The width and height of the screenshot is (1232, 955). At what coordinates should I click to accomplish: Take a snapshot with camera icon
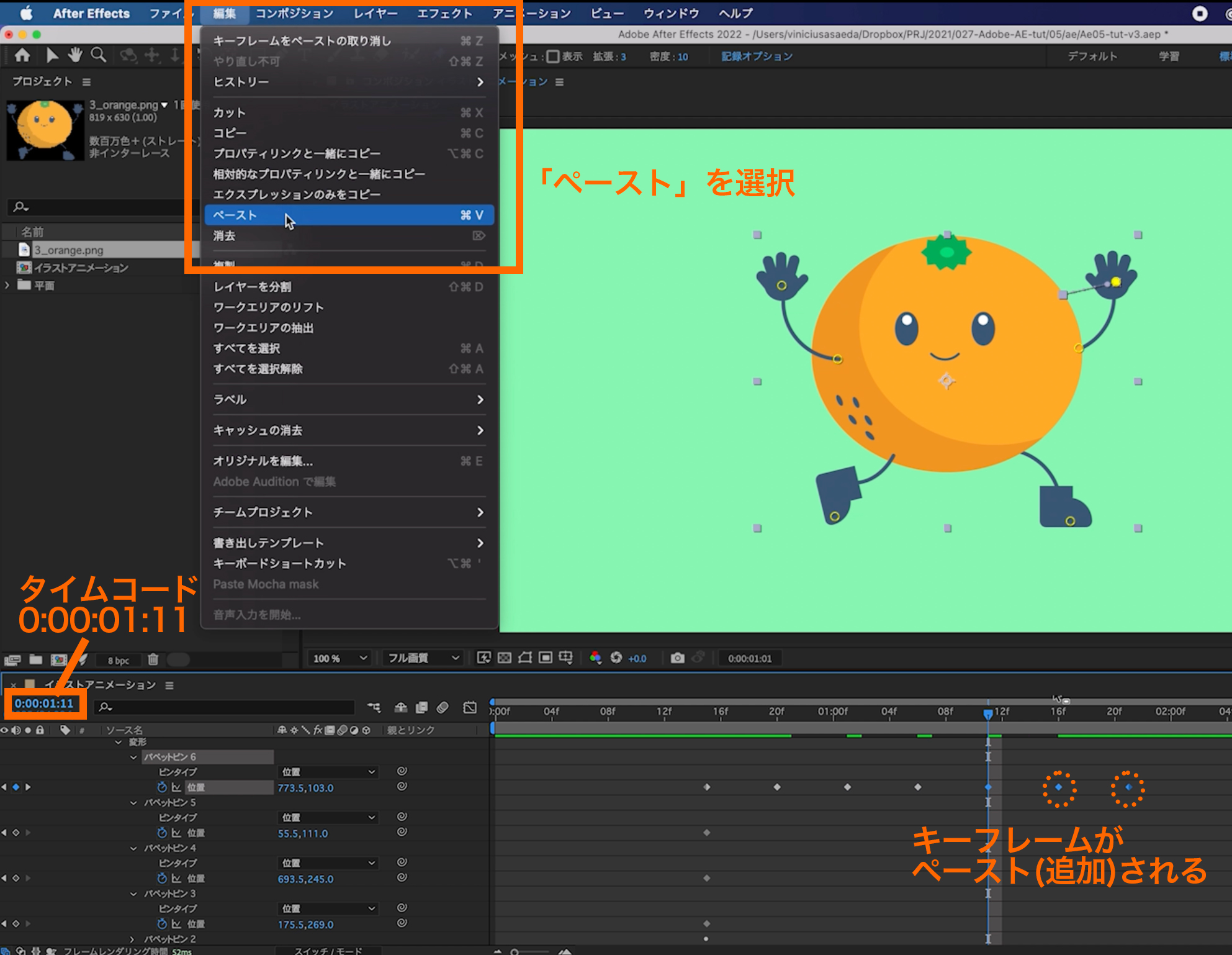point(677,658)
